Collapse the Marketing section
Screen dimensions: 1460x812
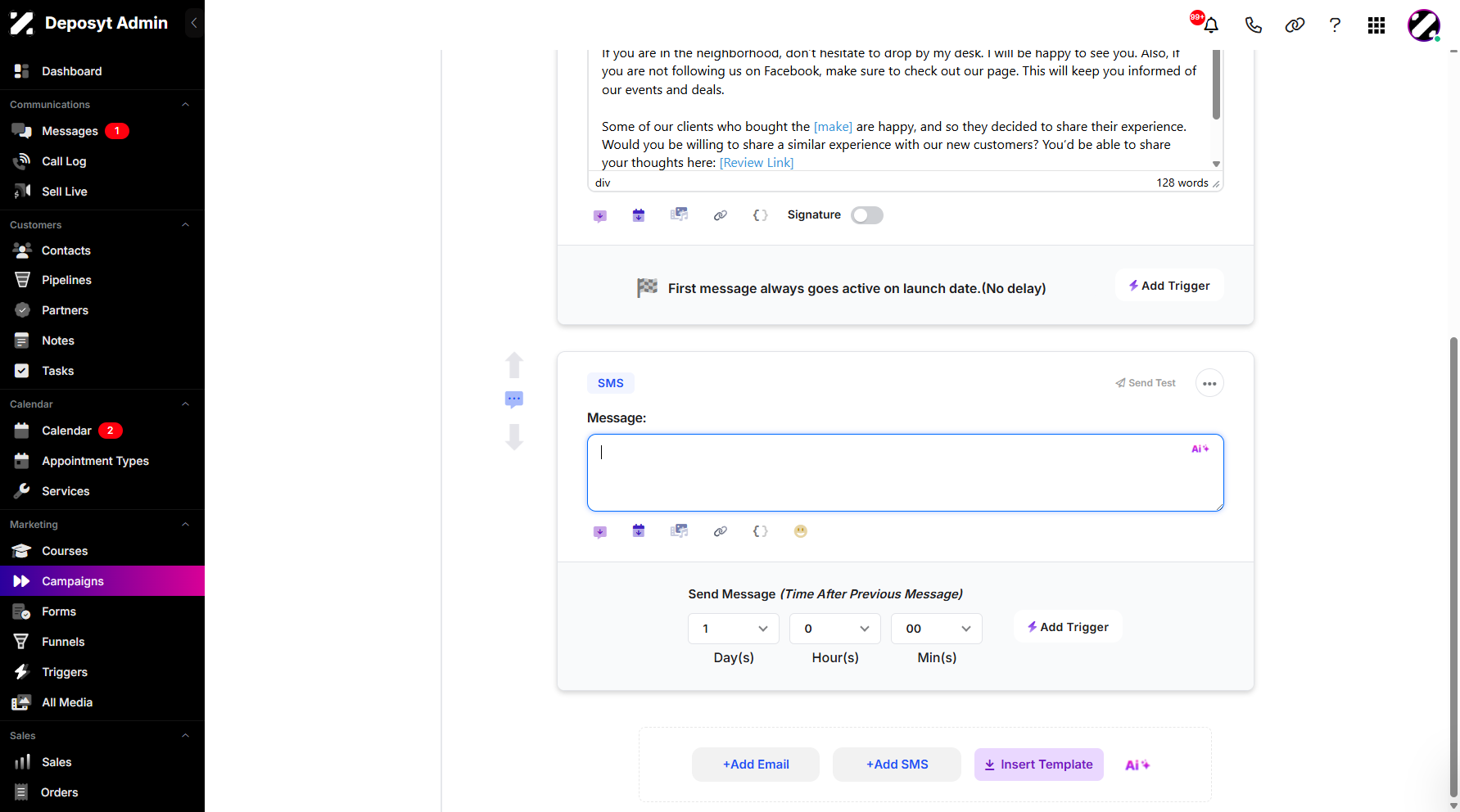[185, 525]
